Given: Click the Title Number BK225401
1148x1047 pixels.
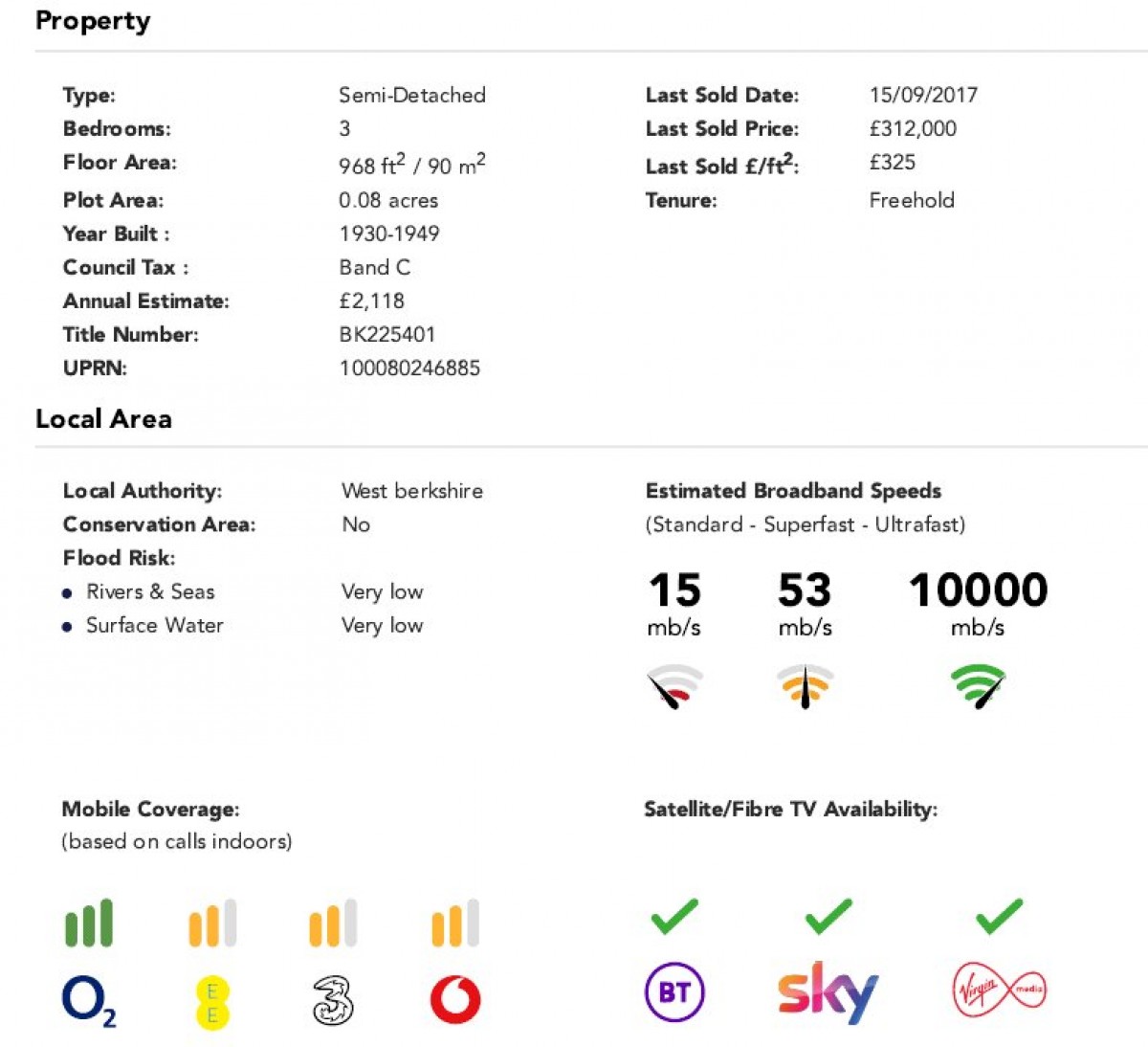Looking at the screenshot, I should point(387,335).
